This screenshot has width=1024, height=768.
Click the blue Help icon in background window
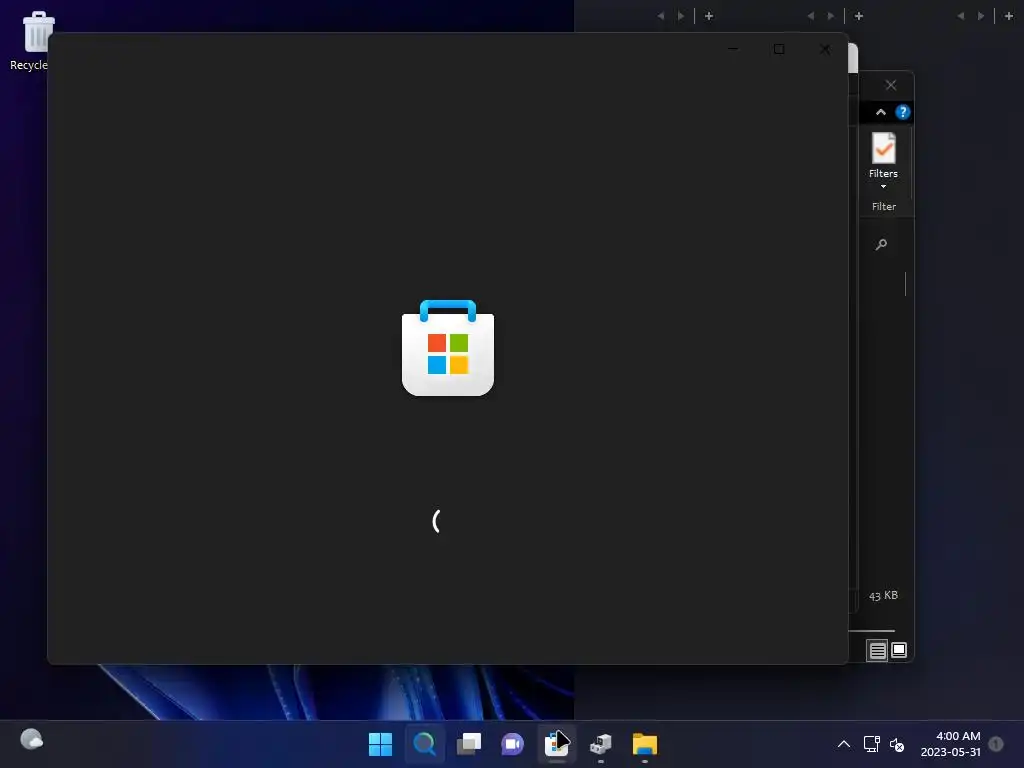point(903,112)
